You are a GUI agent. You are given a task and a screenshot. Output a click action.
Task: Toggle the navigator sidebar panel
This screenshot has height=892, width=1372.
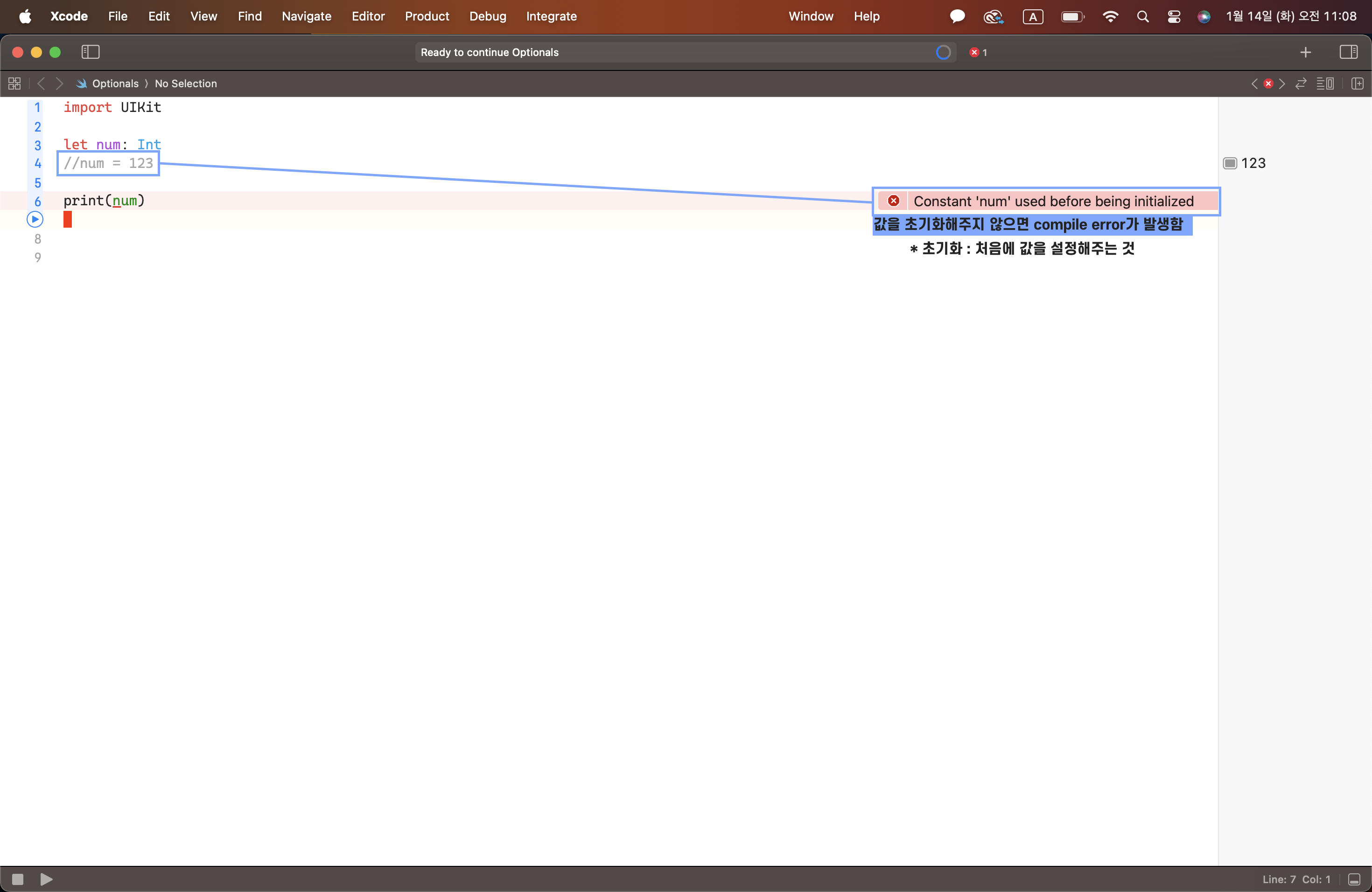point(91,52)
